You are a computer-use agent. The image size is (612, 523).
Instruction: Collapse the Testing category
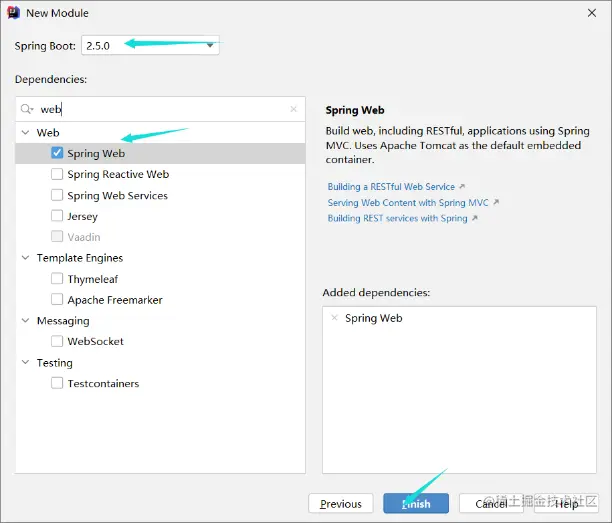pyautogui.click(x=25, y=362)
